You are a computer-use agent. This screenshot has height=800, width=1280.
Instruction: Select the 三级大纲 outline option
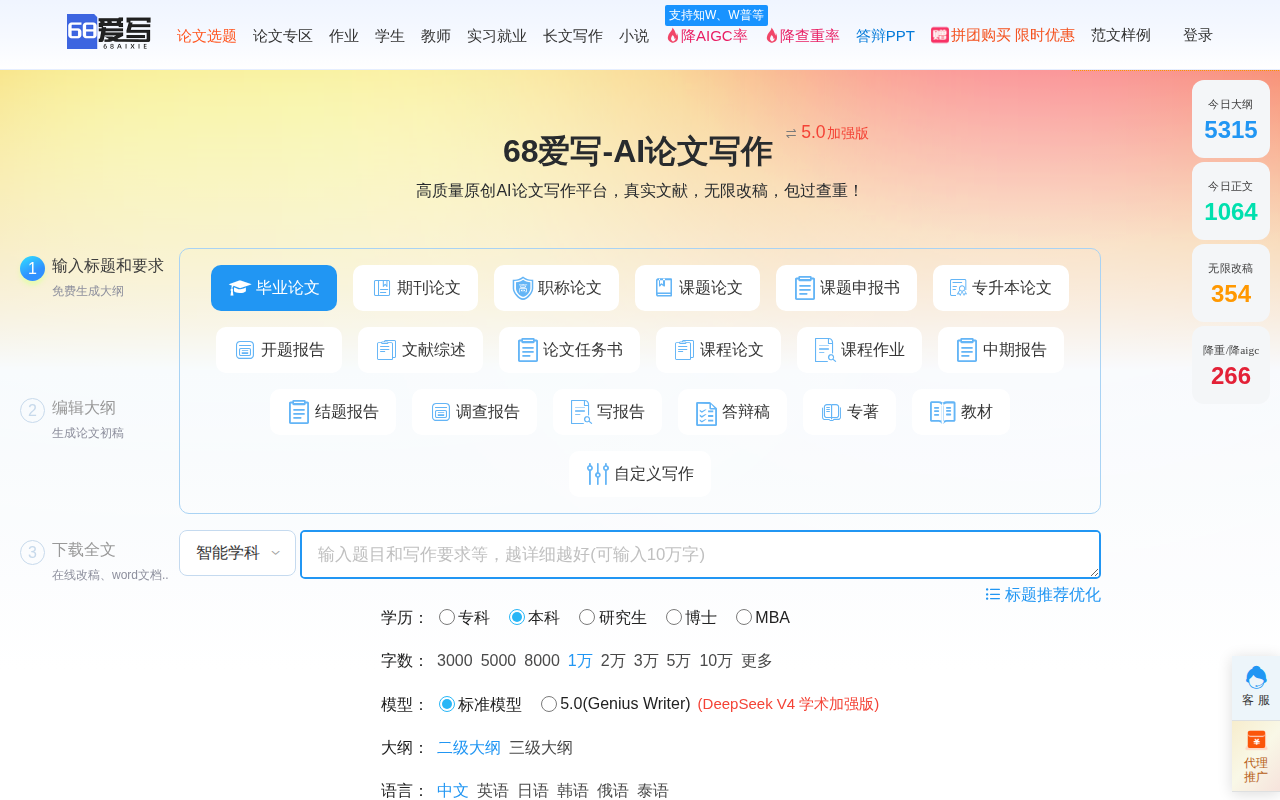click(x=541, y=748)
